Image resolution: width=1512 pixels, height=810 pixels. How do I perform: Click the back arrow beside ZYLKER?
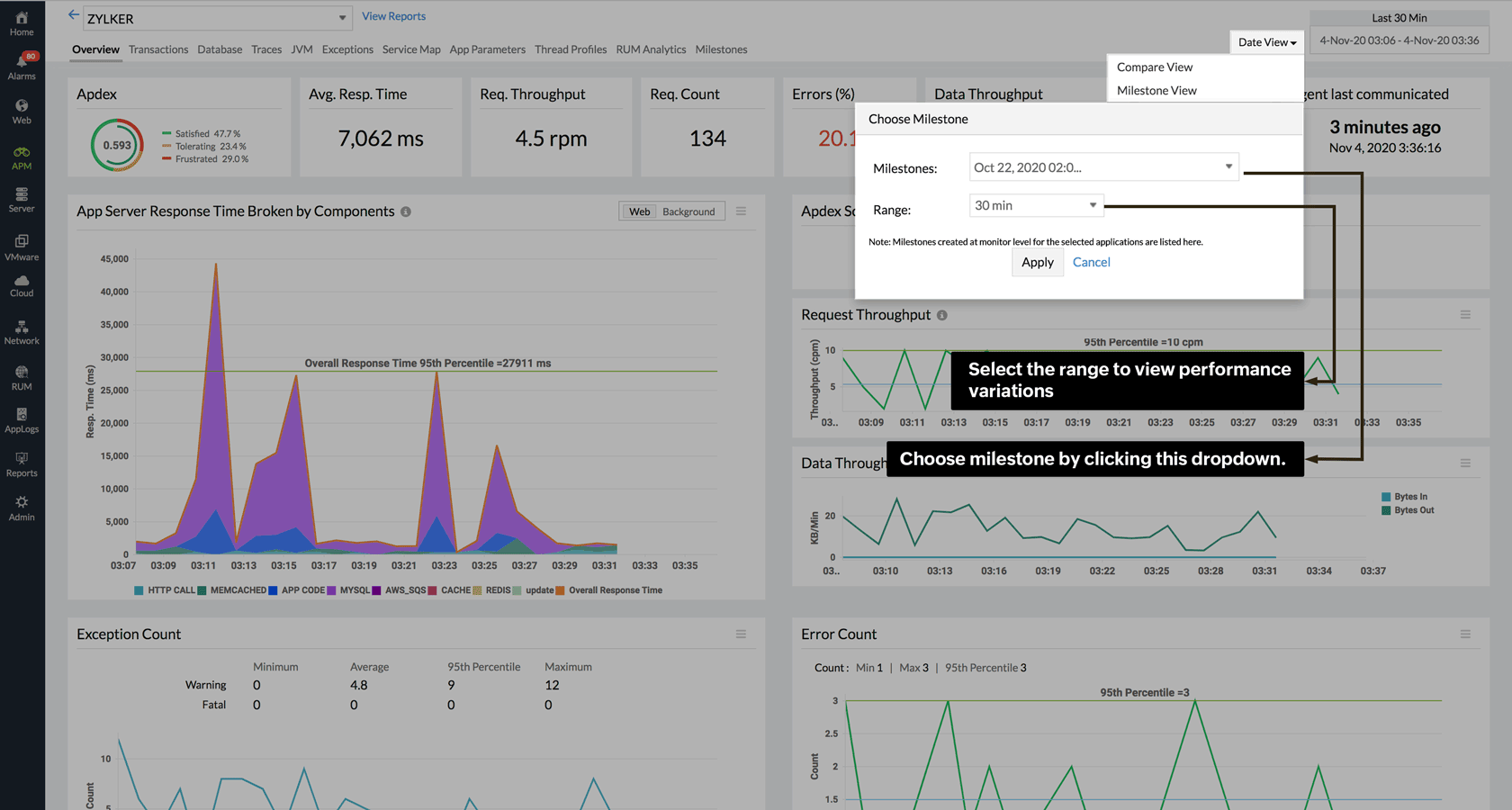pyautogui.click(x=74, y=15)
